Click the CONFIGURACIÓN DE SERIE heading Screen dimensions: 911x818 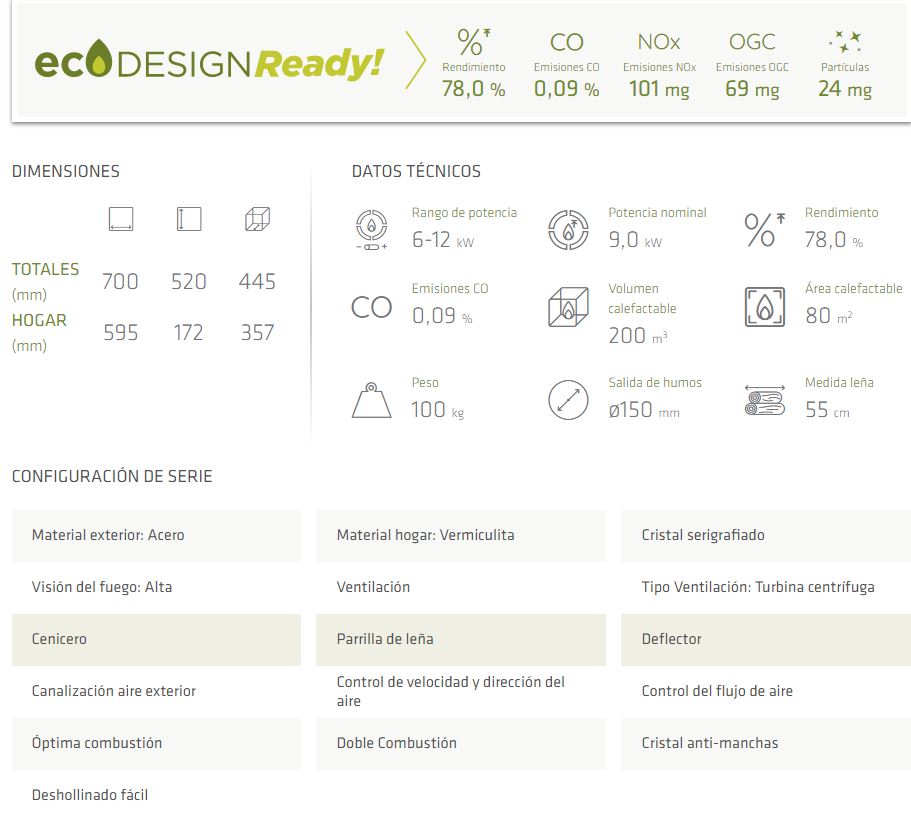(112, 476)
